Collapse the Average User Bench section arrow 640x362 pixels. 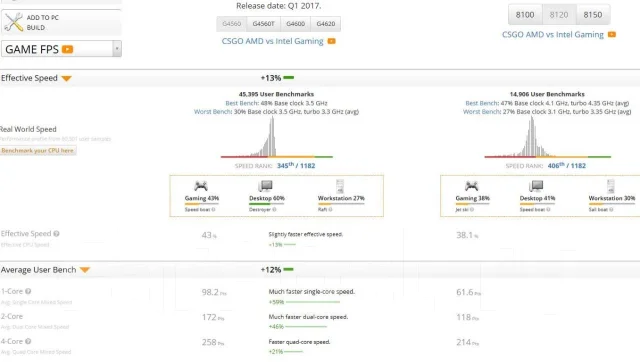point(85,270)
